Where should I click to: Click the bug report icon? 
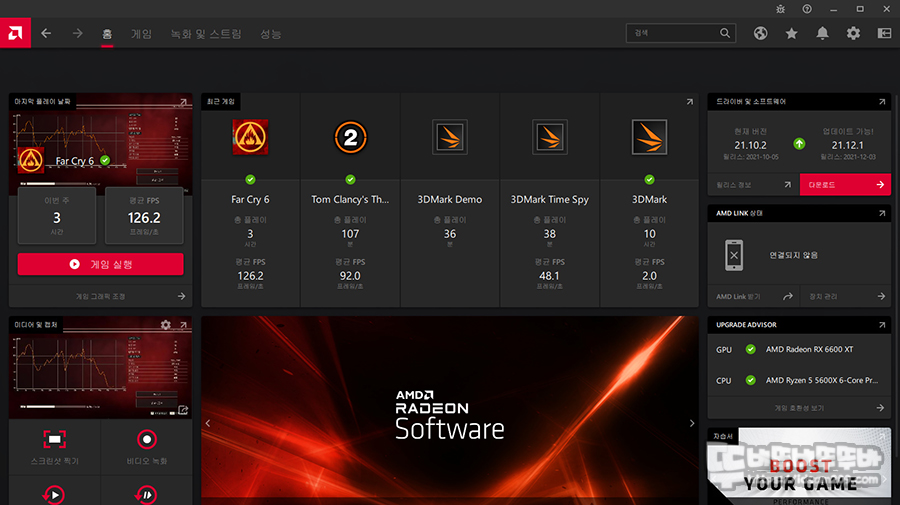(781, 9)
